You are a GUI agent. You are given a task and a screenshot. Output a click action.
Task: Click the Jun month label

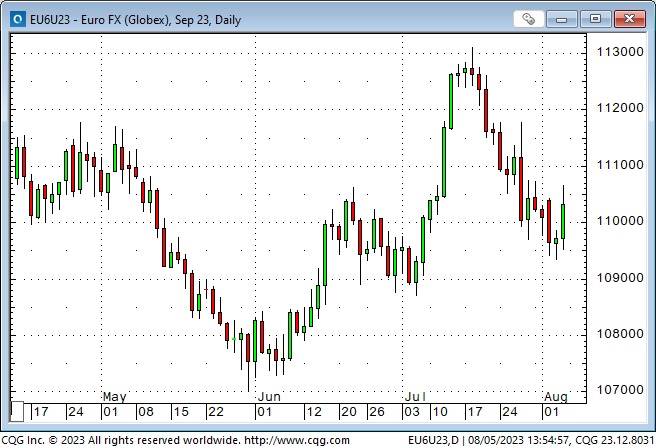coord(269,397)
